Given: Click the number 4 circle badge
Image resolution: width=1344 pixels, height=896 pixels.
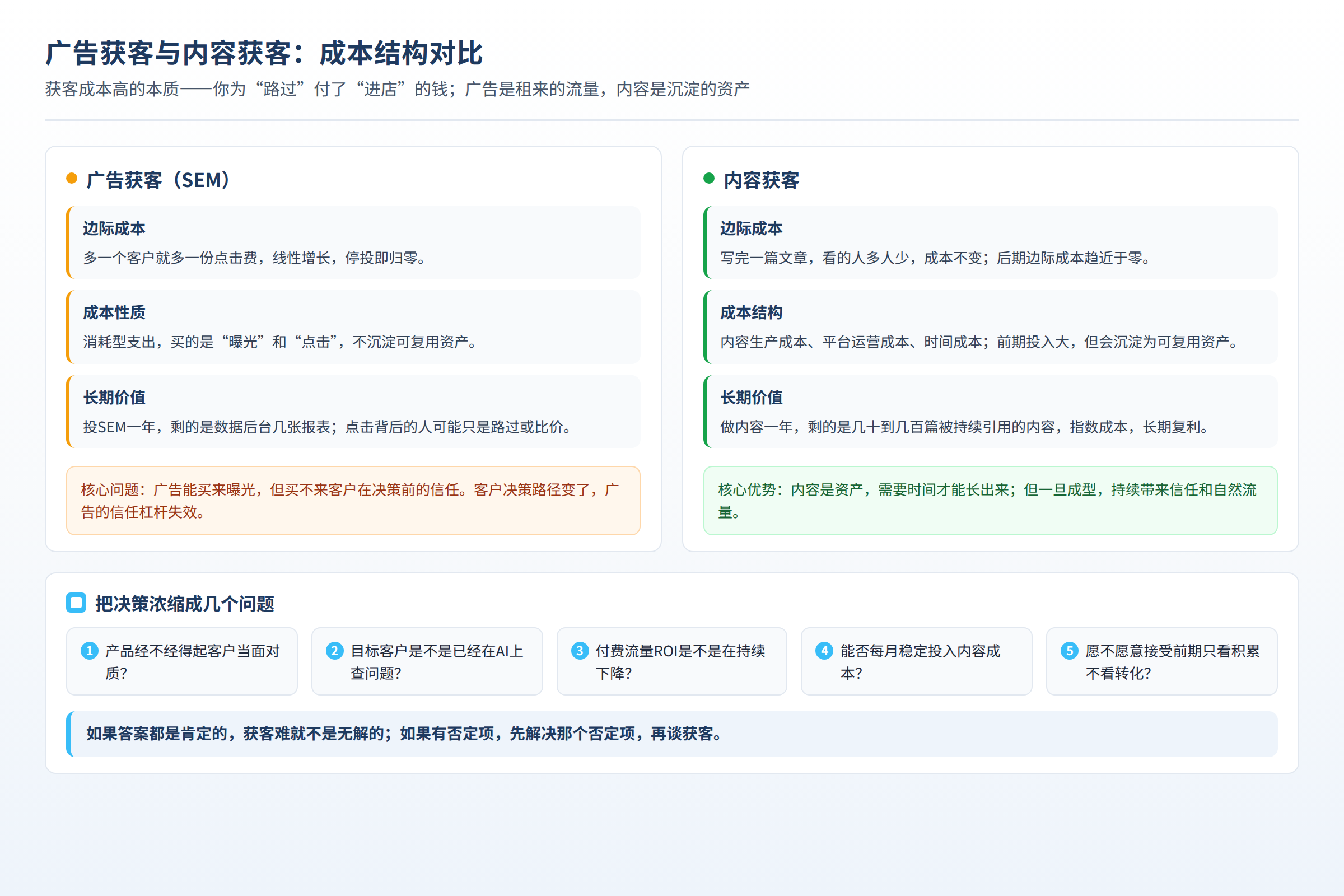Looking at the screenshot, I should click(824, 650).
